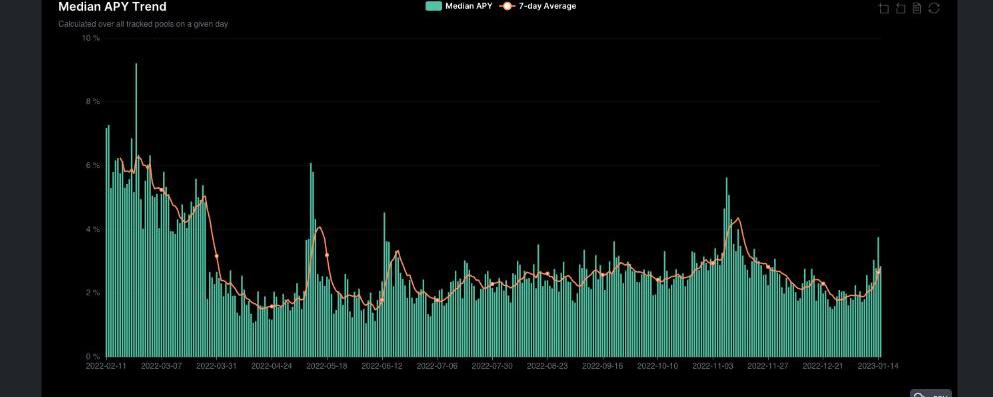Click the calculated over all pools subtitle
This screenshot has width=993, height=397.
143,24
